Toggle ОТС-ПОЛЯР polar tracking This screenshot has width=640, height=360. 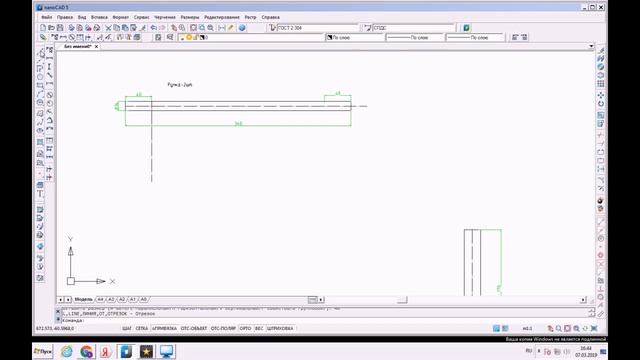pos(223,328)
